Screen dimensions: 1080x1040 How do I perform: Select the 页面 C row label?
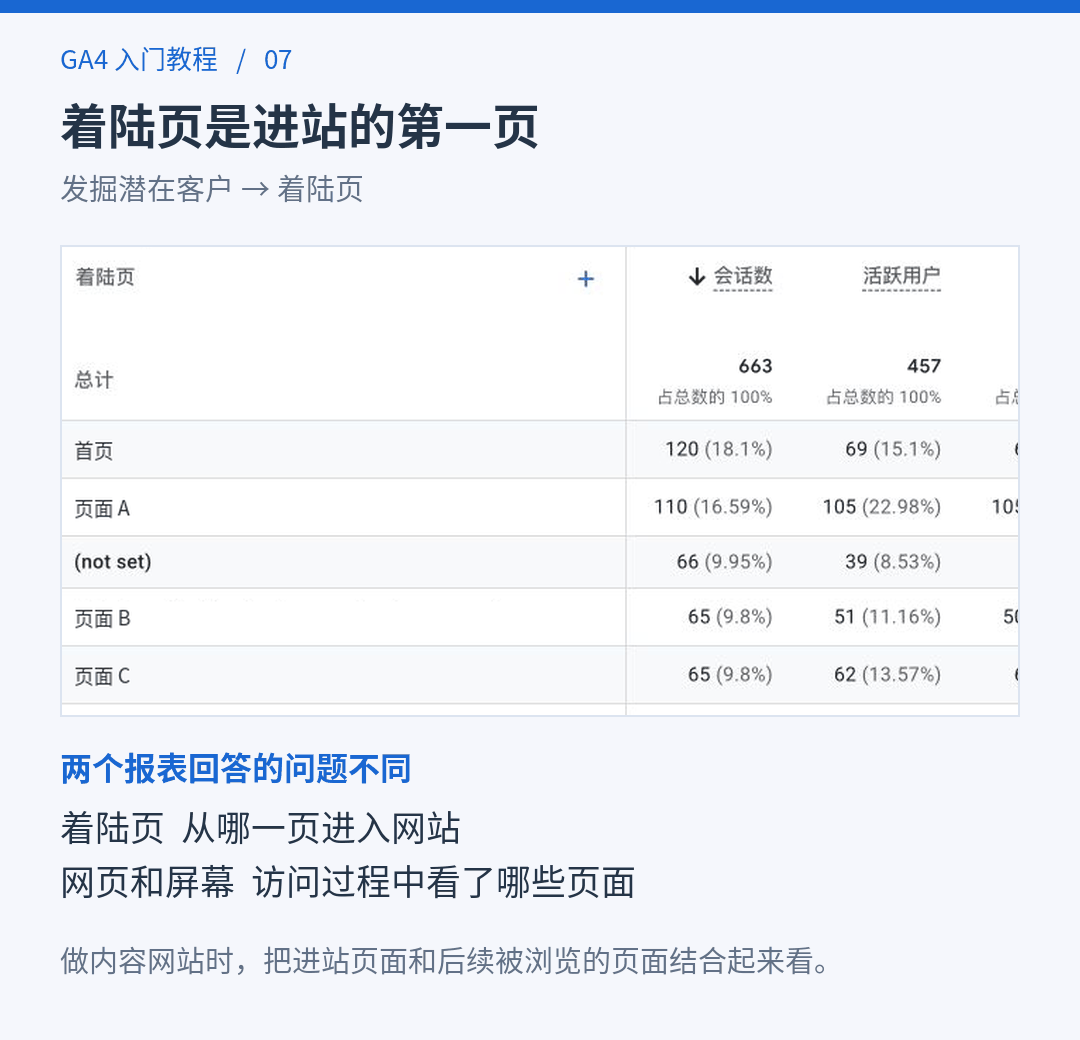(x=102, y=676)
